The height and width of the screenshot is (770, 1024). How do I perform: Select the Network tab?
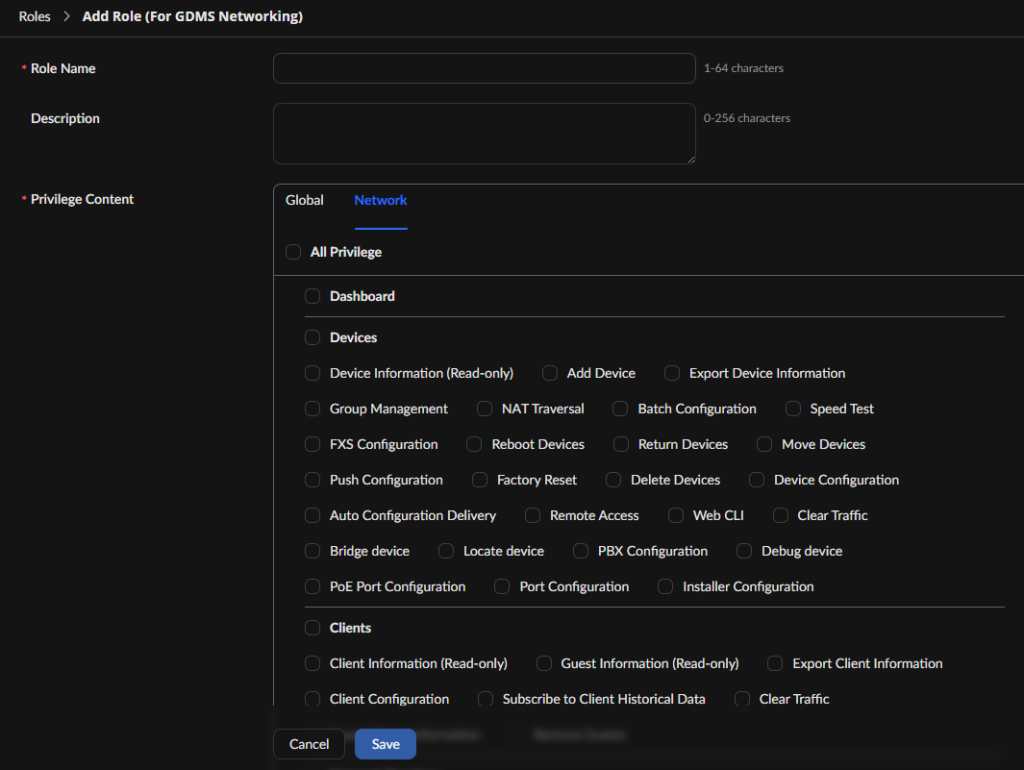coord(381,201)
